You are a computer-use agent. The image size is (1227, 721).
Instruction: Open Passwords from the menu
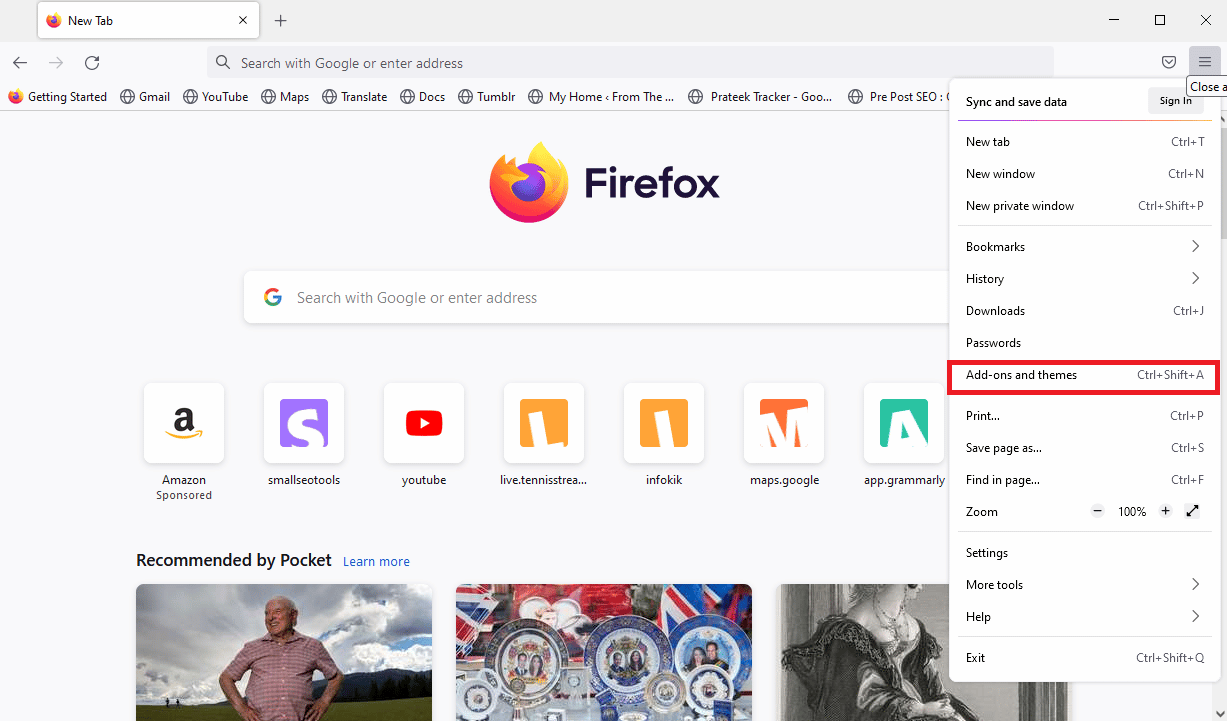coord(1084,342)
